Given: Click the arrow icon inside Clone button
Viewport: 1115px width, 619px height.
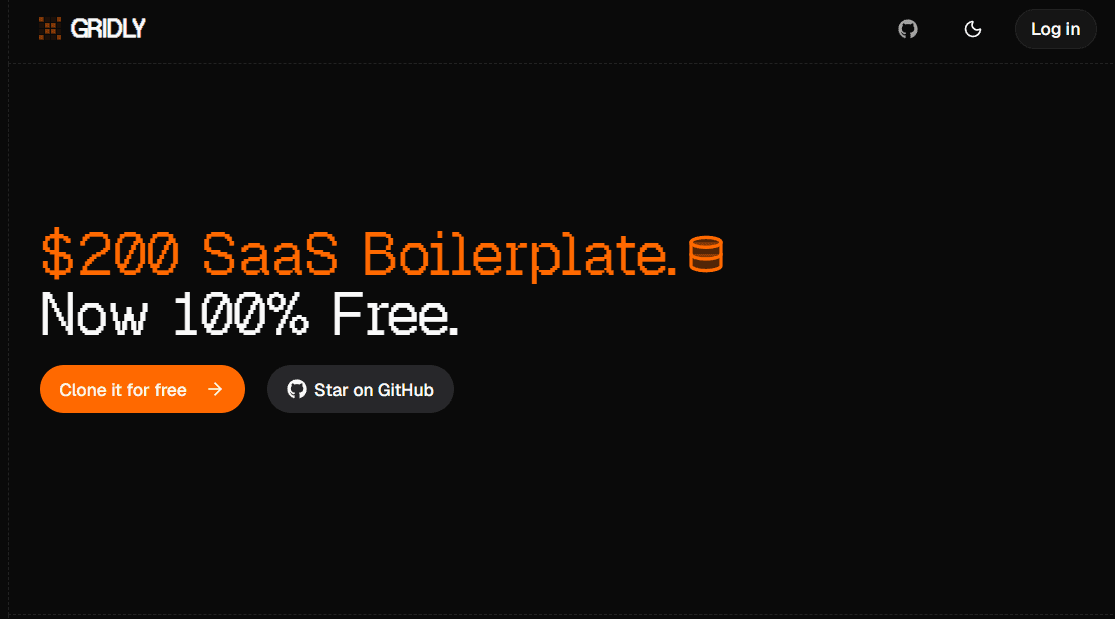Looking at the screenshot, I should 215,389.
